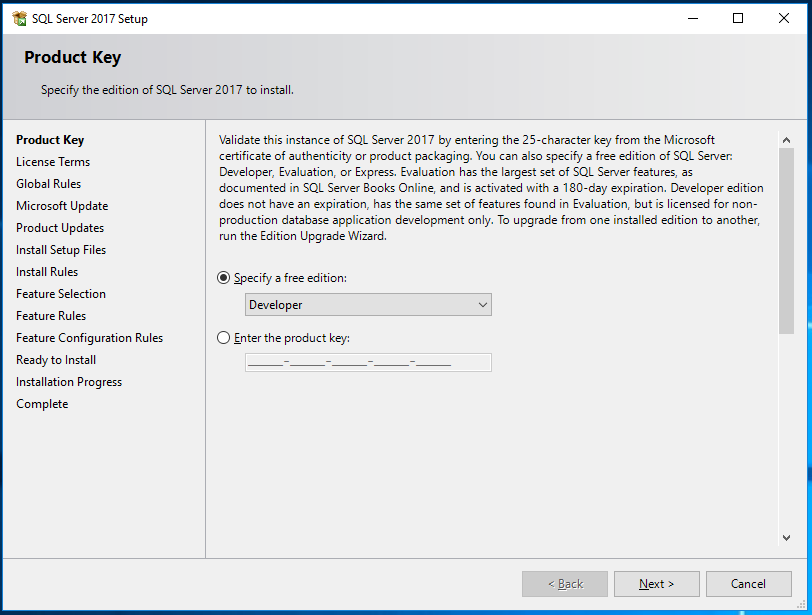Select Install Setup Files step in sidebar
812x615 pixels.
click(x=61, y=250)
